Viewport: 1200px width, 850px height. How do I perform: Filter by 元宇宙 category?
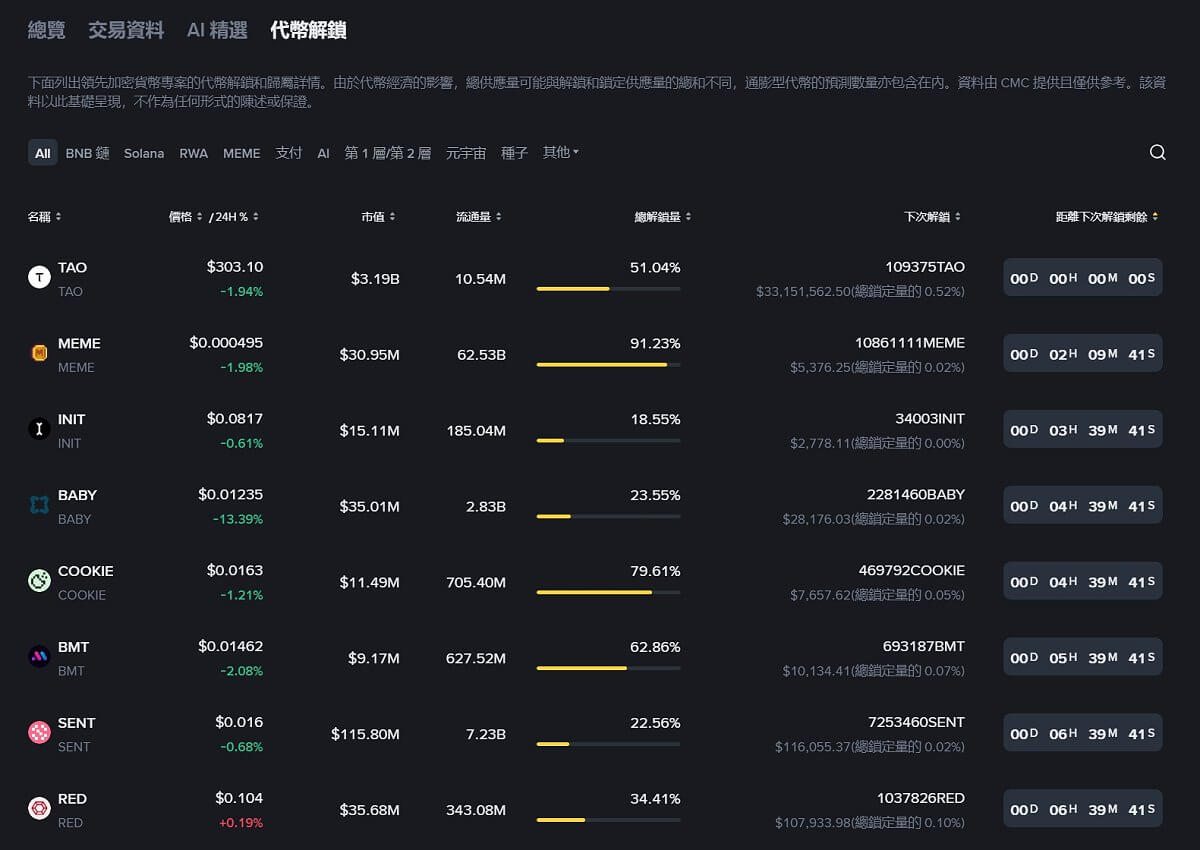(x=466, y=153)
